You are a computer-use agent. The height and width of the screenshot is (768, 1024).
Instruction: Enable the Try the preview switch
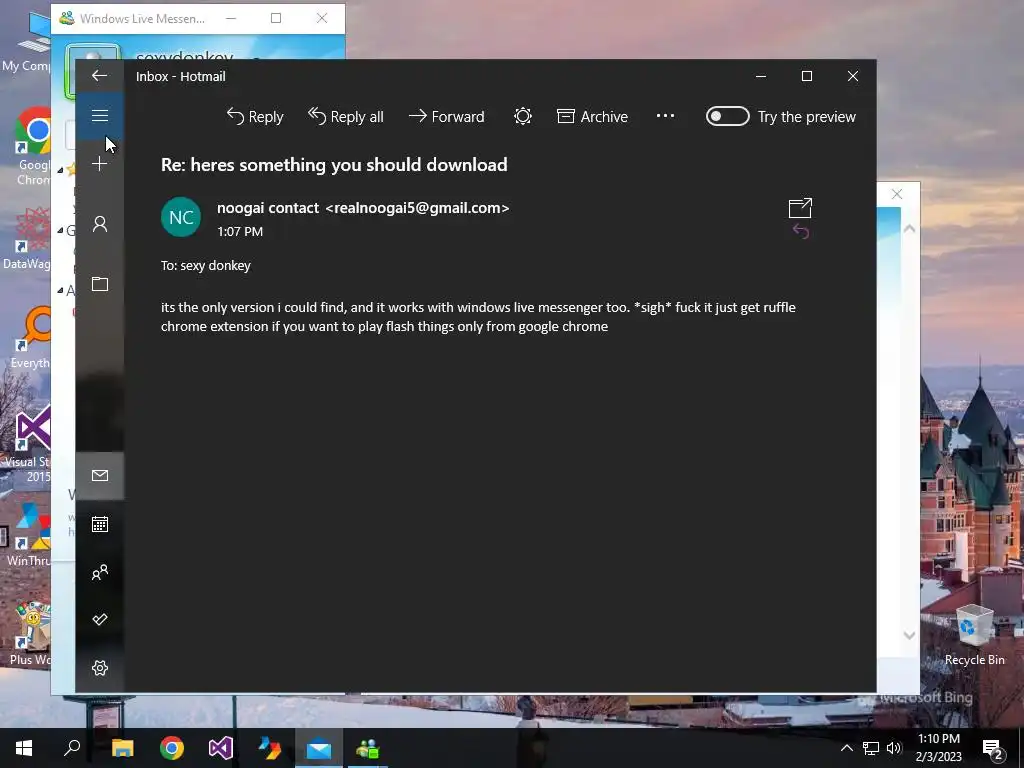click(728, 116)
